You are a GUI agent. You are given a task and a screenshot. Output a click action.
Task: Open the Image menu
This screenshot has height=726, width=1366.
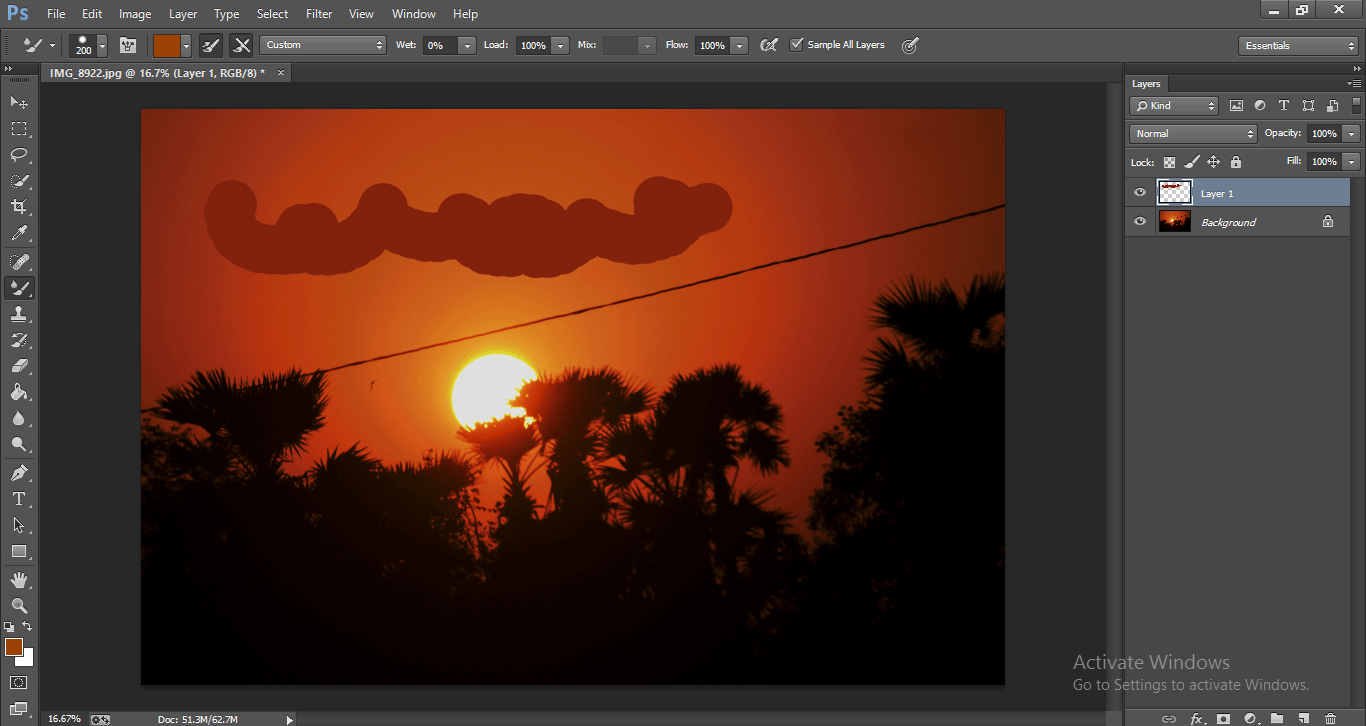pyautogui.click(x=135, y=14)
